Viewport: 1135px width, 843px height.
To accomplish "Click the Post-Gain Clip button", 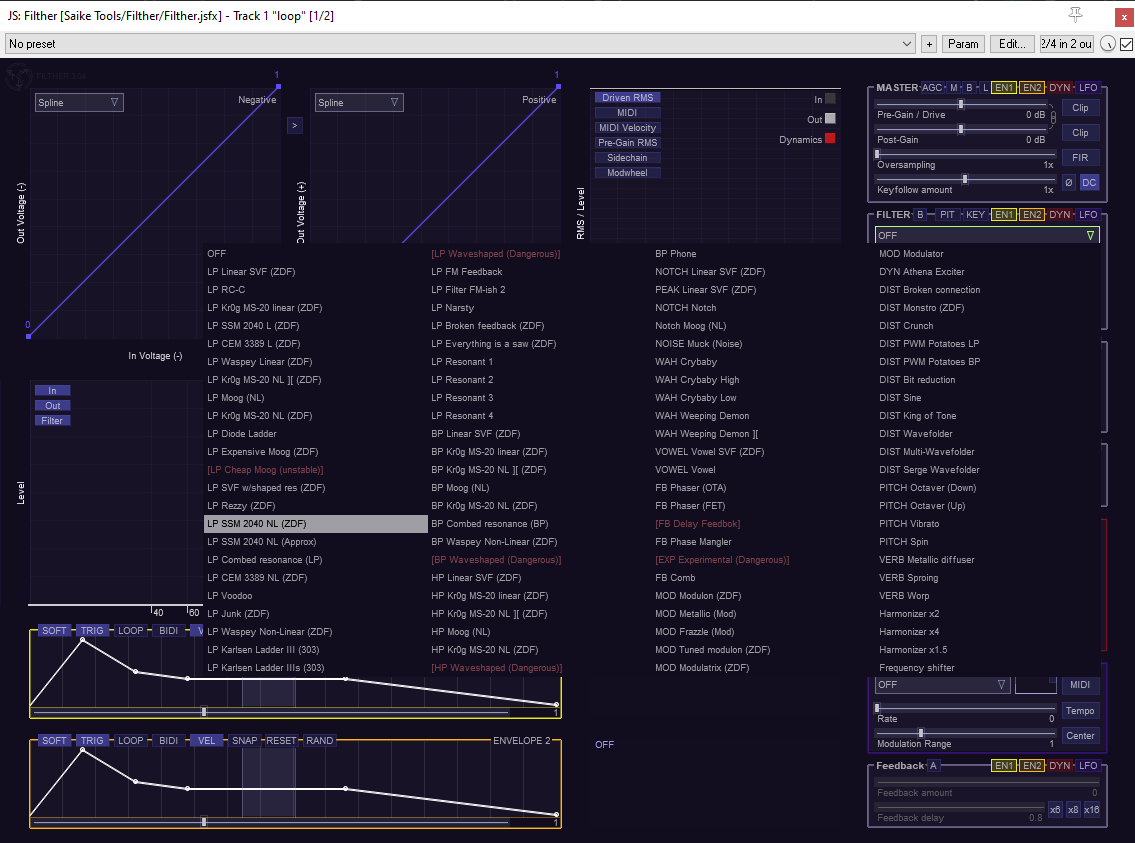I will [x=1080, y=133].
